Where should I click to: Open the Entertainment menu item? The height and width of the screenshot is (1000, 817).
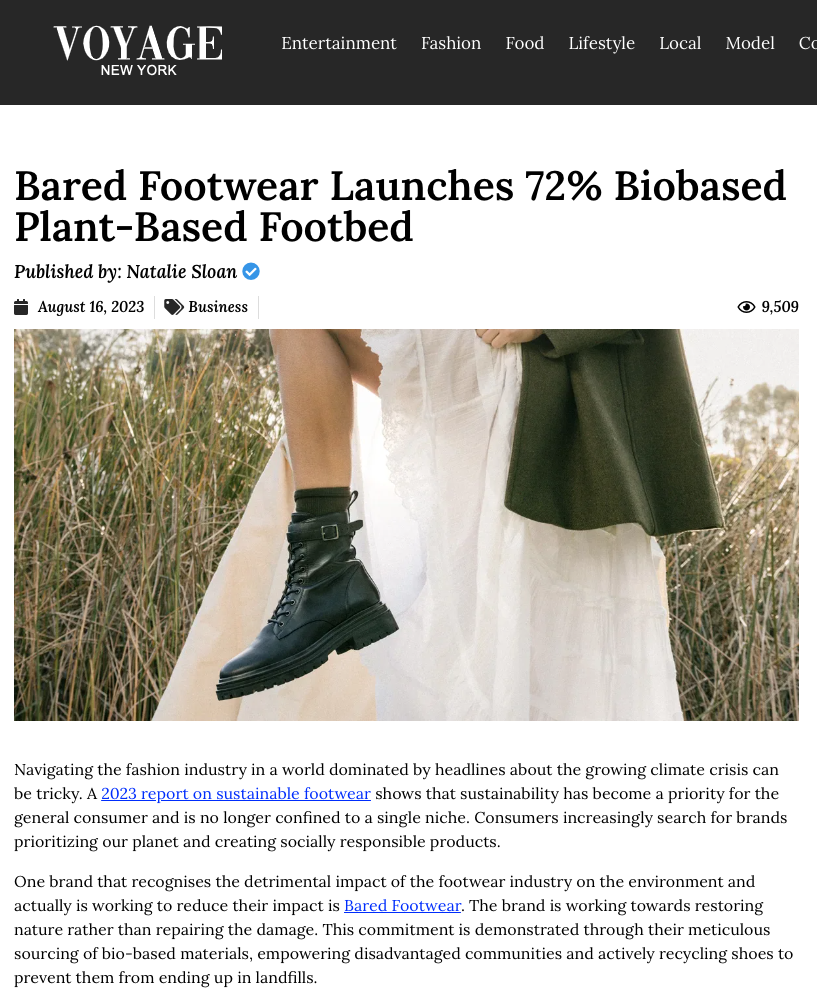coord(339,43)
